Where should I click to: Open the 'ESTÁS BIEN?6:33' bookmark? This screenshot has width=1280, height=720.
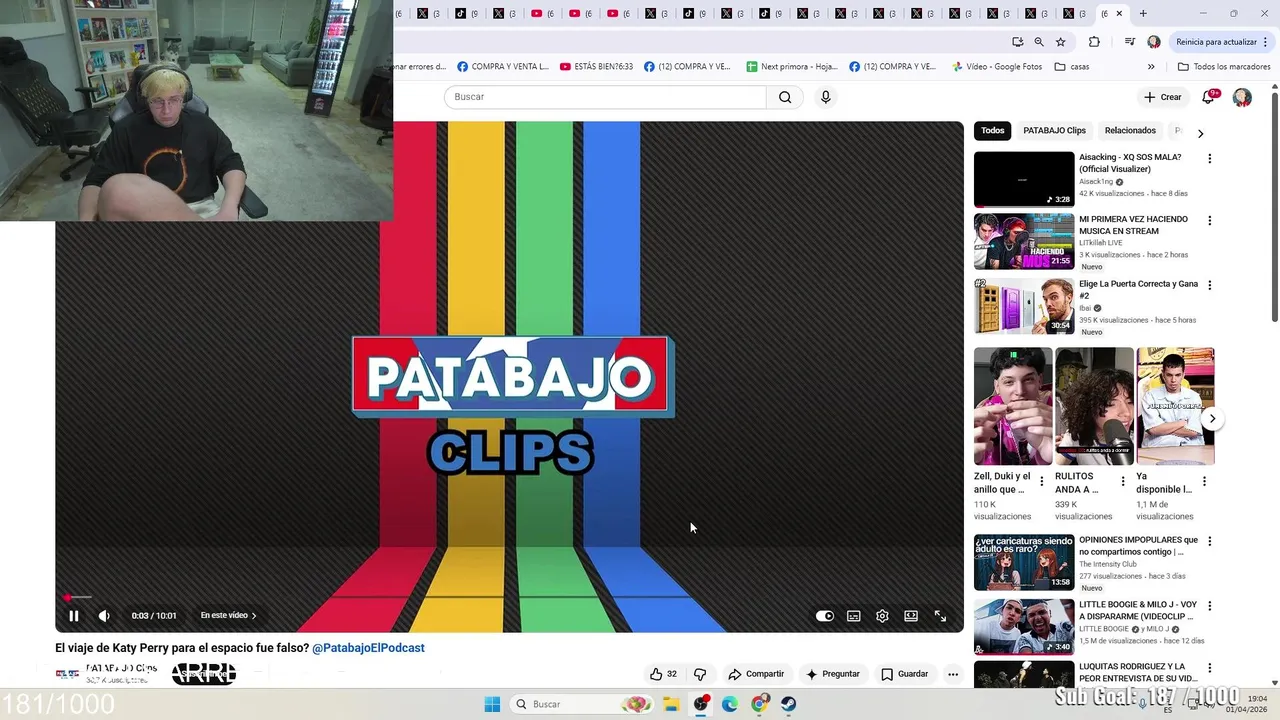click(x=596, y=67)
